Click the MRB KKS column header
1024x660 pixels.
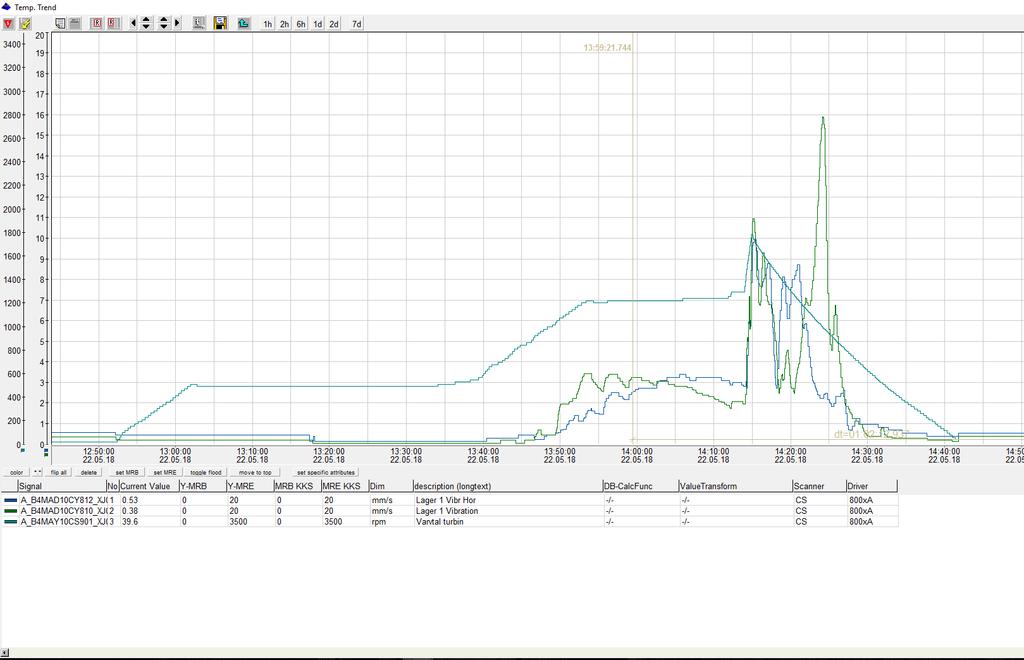(297, 486)
